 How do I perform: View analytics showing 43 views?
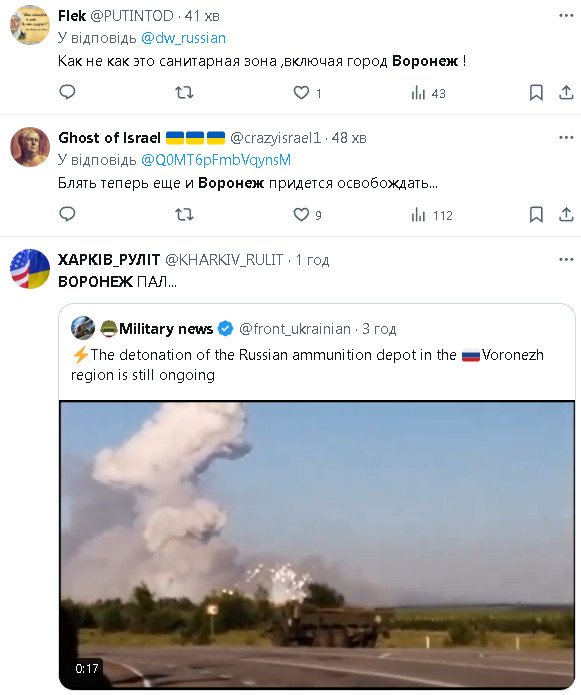tap(428, 93)
